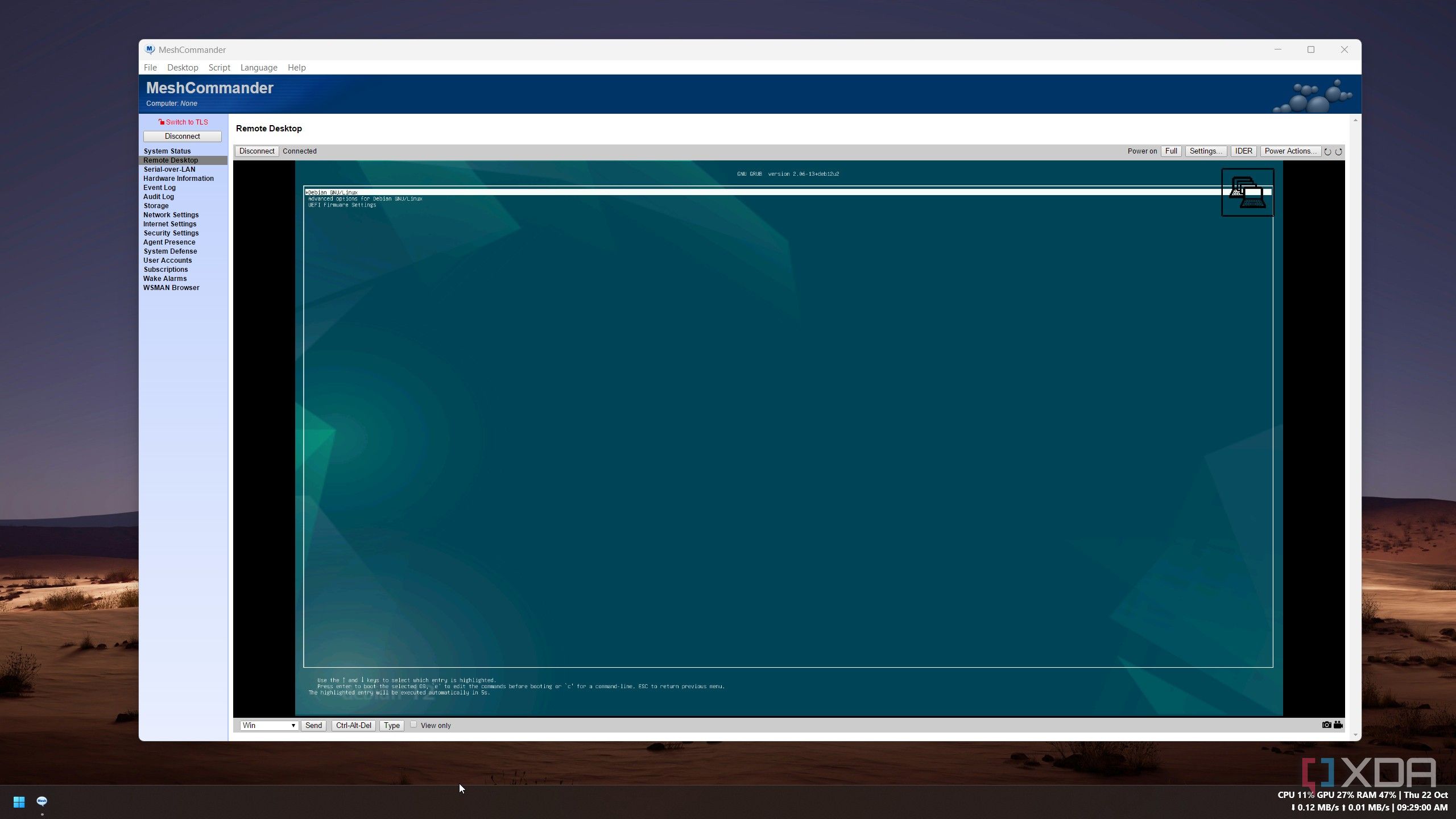
Task: Open the Win key combination dropdown
Action: click(x=269, y=725)
